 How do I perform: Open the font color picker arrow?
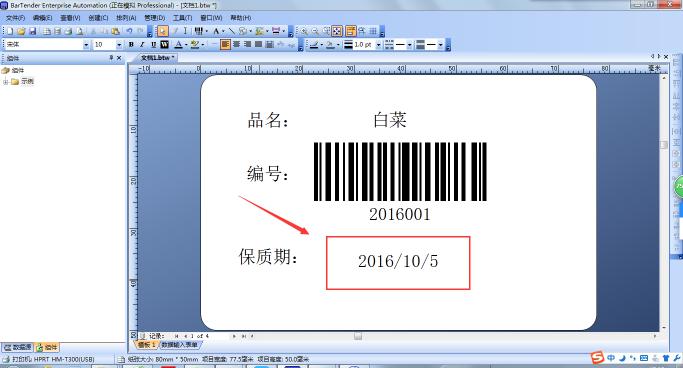(186, 44)
